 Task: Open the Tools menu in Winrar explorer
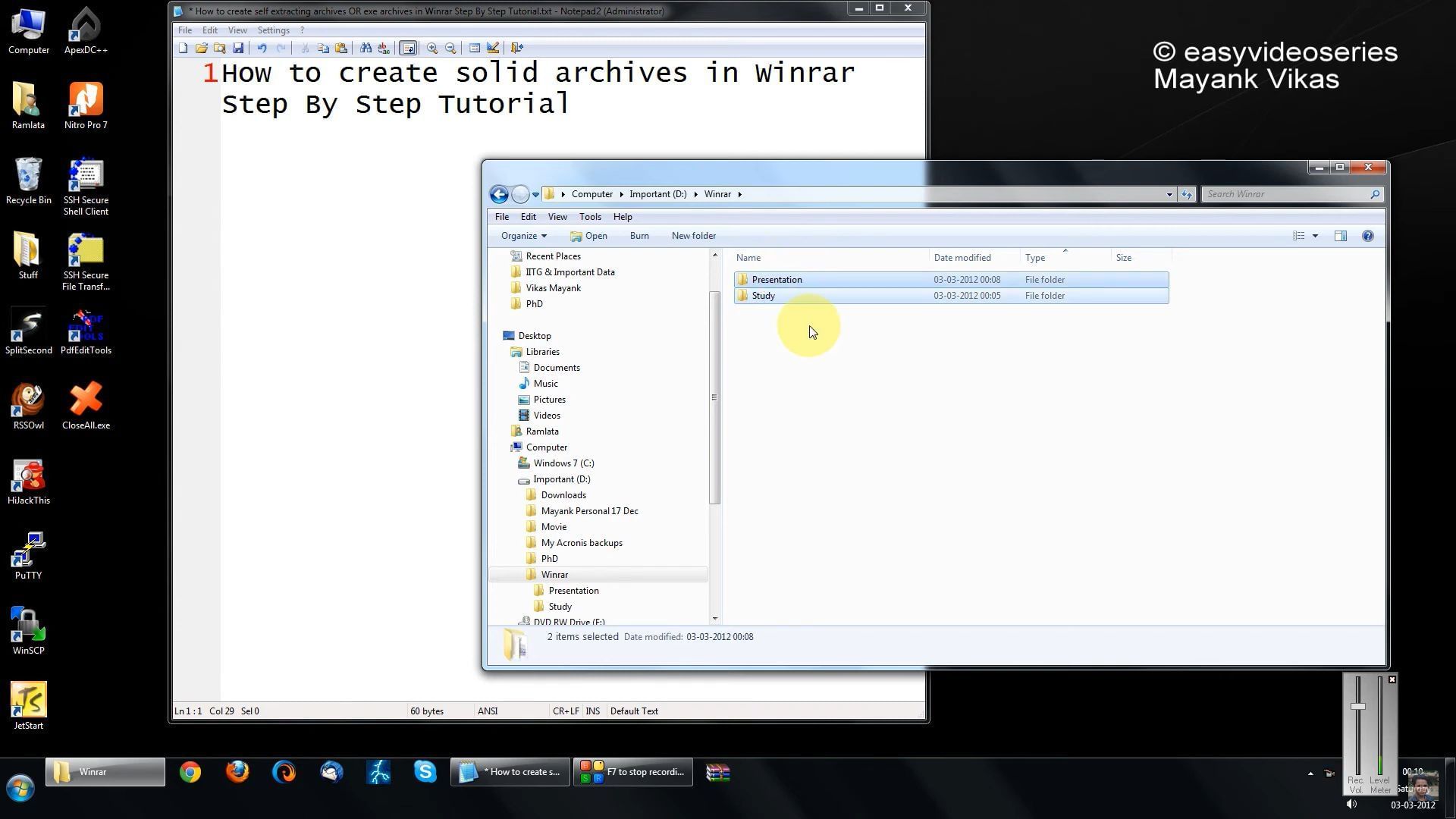[x=590, y=216]
